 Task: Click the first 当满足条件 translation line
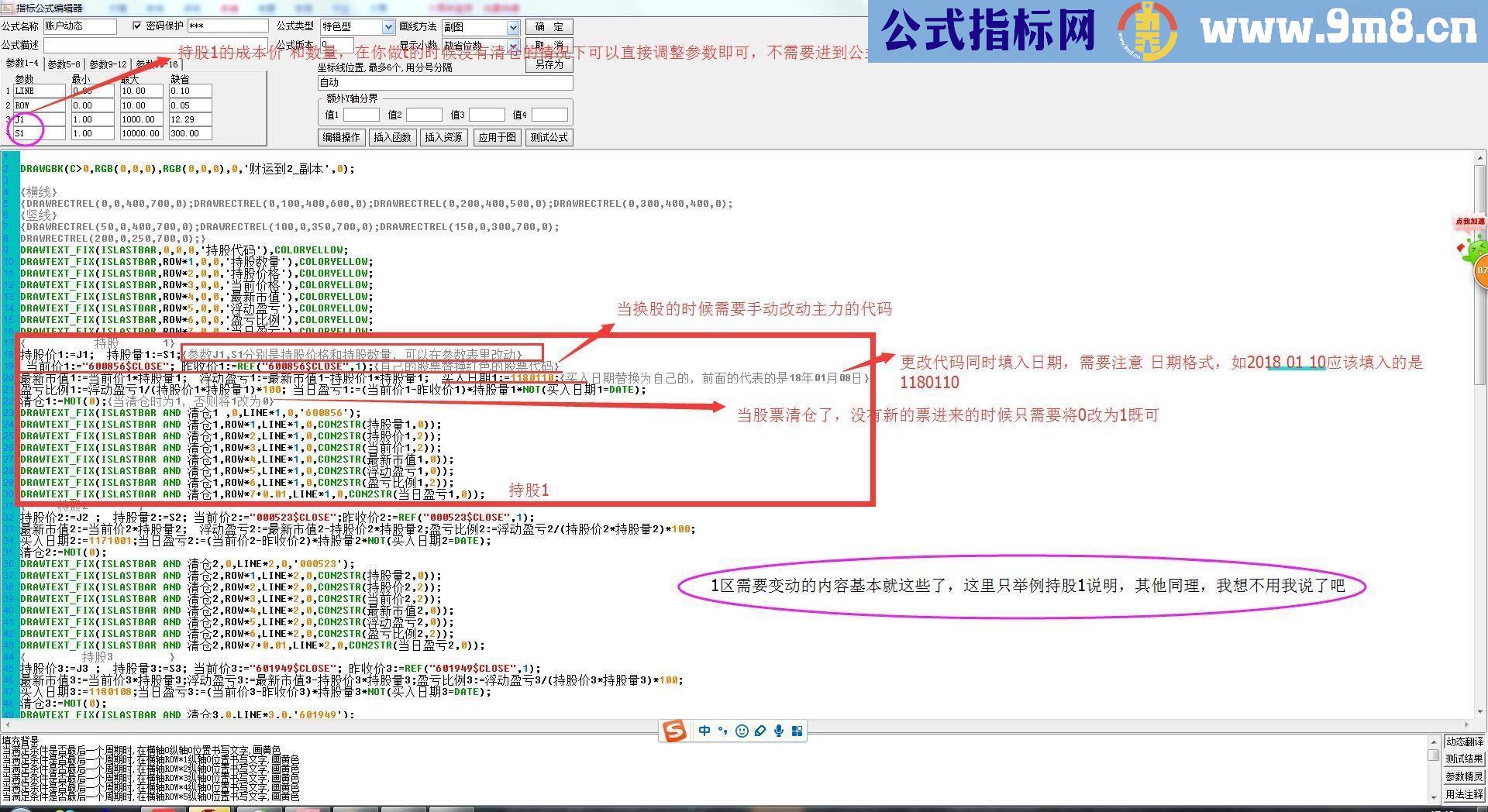141,751
